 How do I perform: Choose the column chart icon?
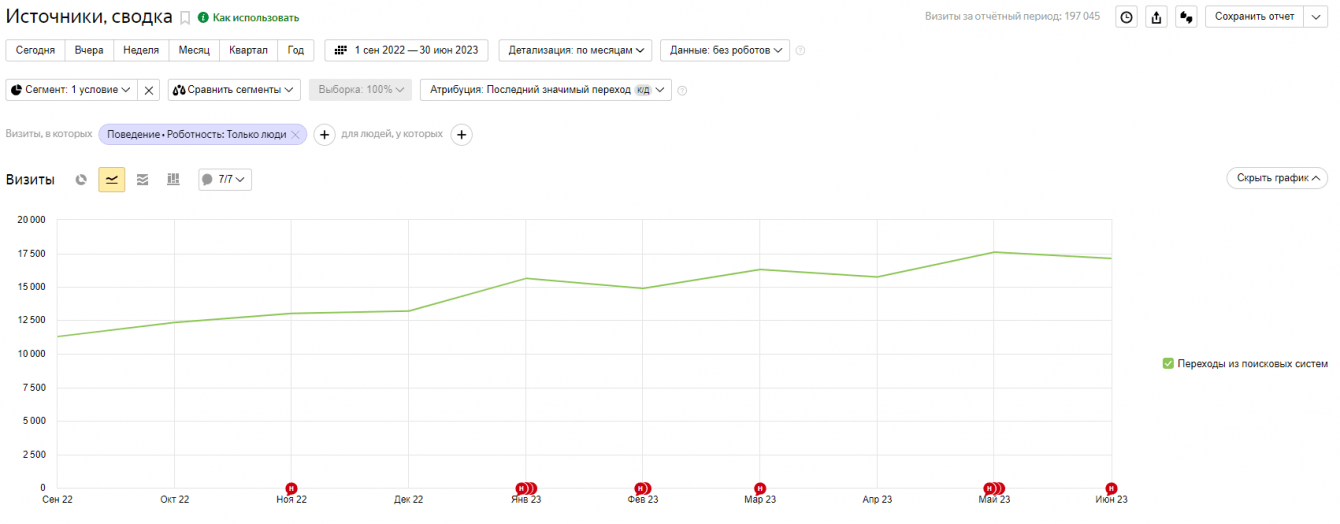click(173, 180)
